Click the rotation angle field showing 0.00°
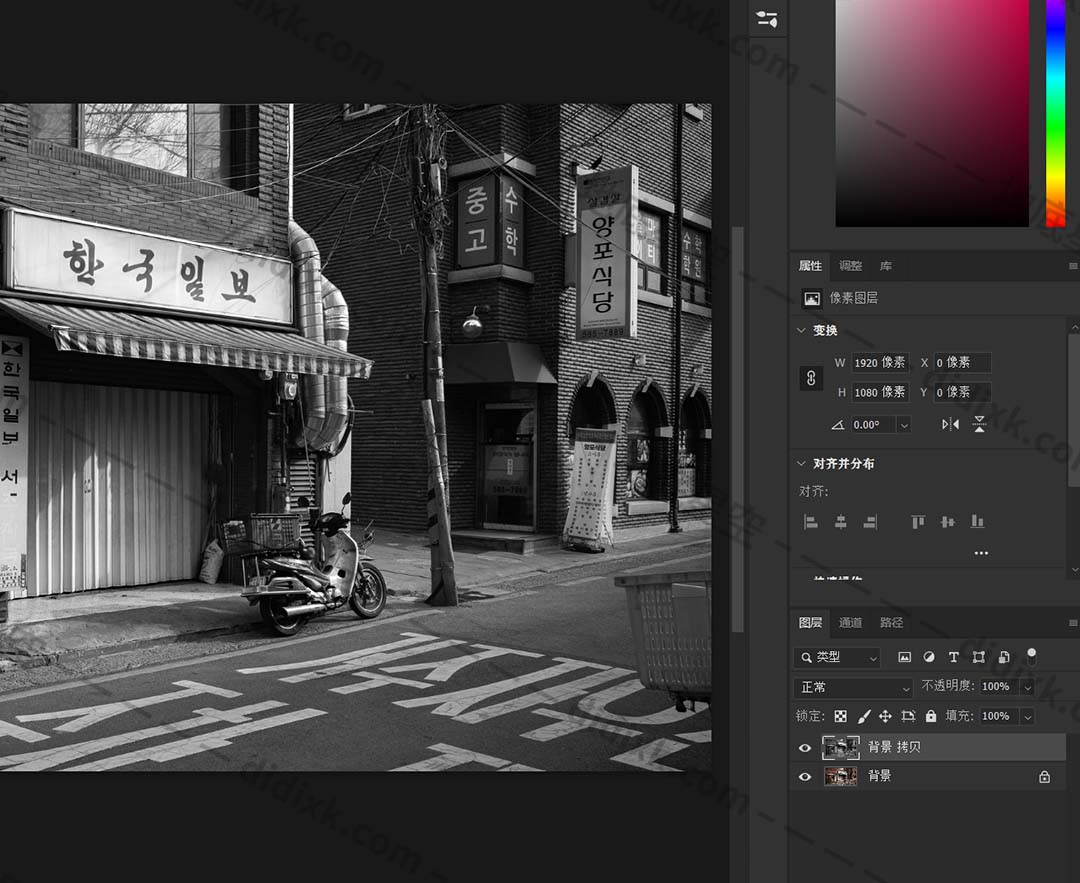1080x883 pixels. point(873,425)
